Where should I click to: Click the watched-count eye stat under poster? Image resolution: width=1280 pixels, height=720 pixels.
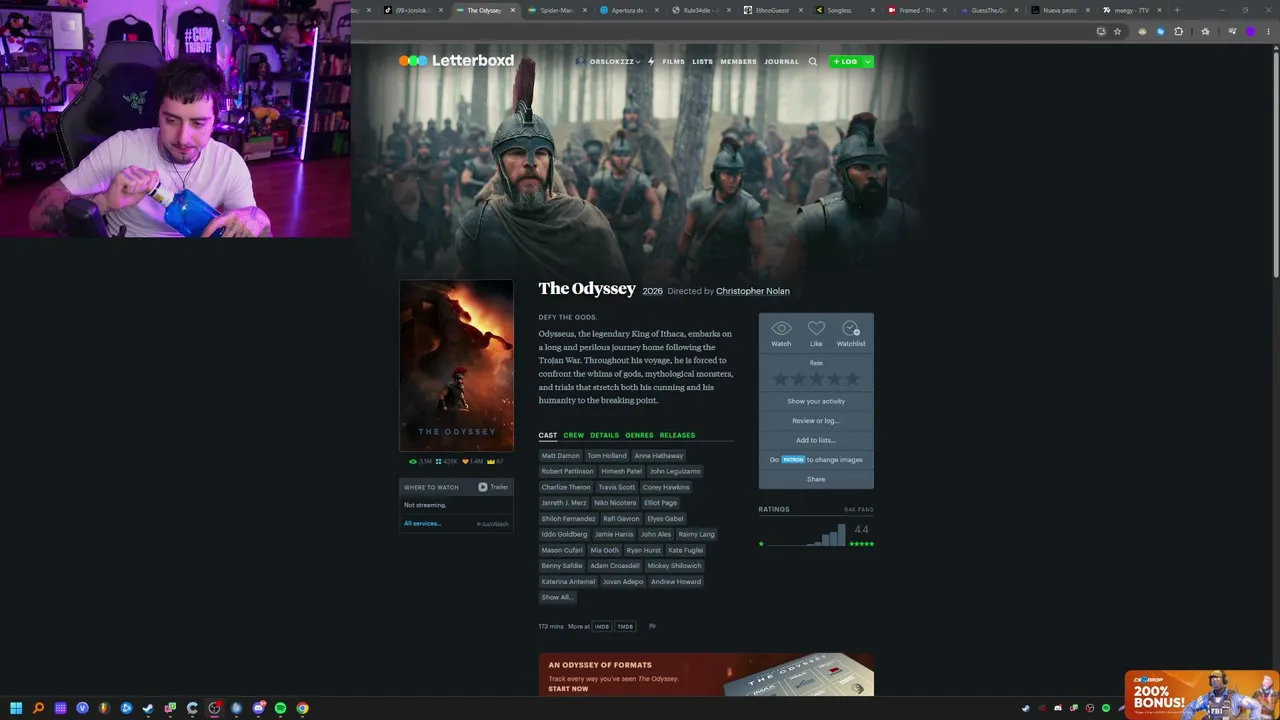(420, 462)
